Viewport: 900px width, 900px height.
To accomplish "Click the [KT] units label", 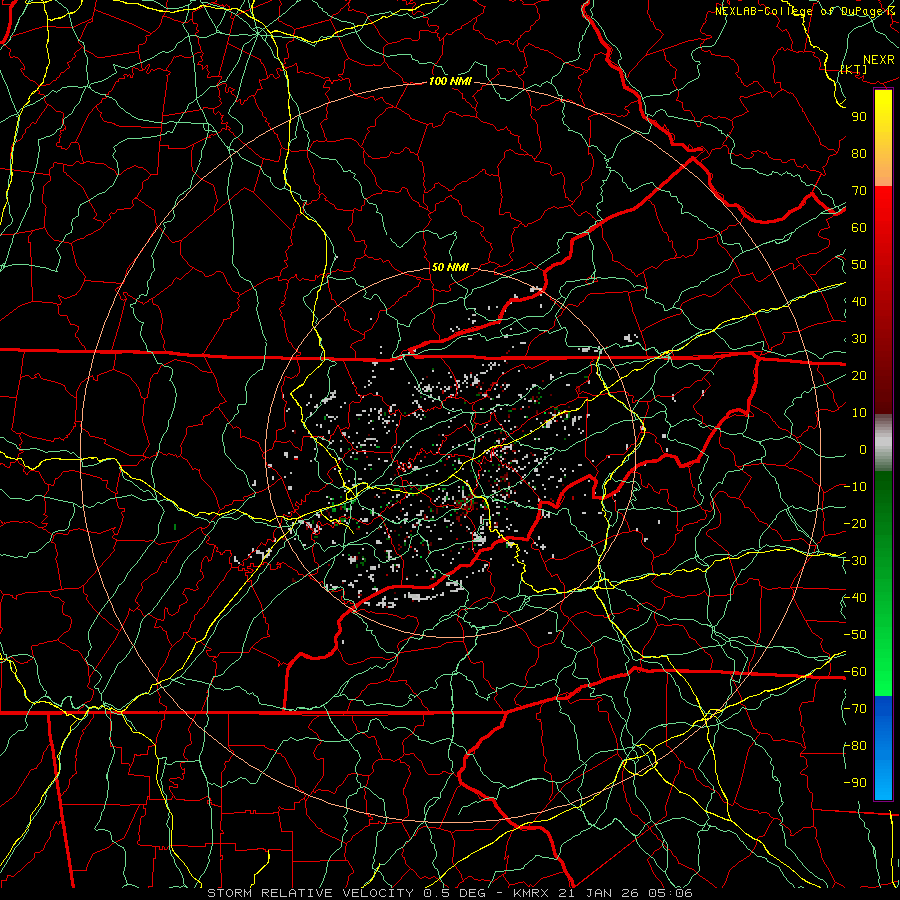I will [854, 69].
